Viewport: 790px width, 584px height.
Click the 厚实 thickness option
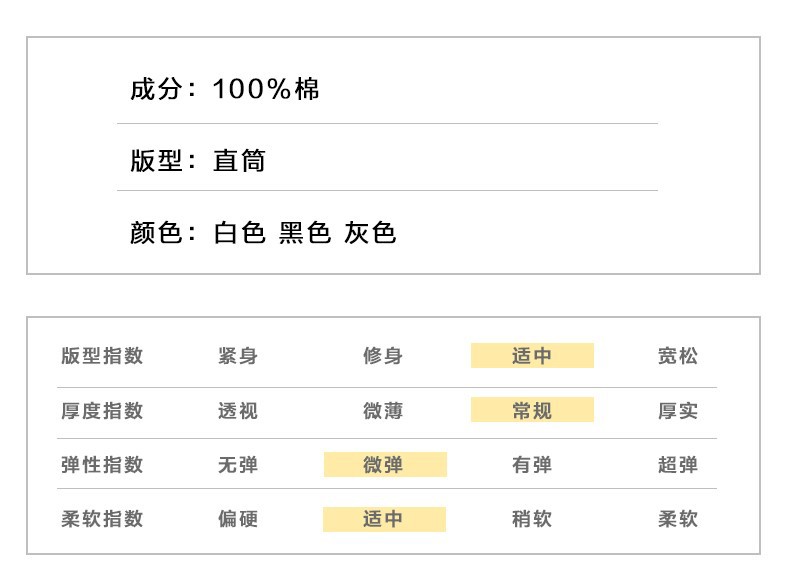pyautogui.click(x=678, y=411)
